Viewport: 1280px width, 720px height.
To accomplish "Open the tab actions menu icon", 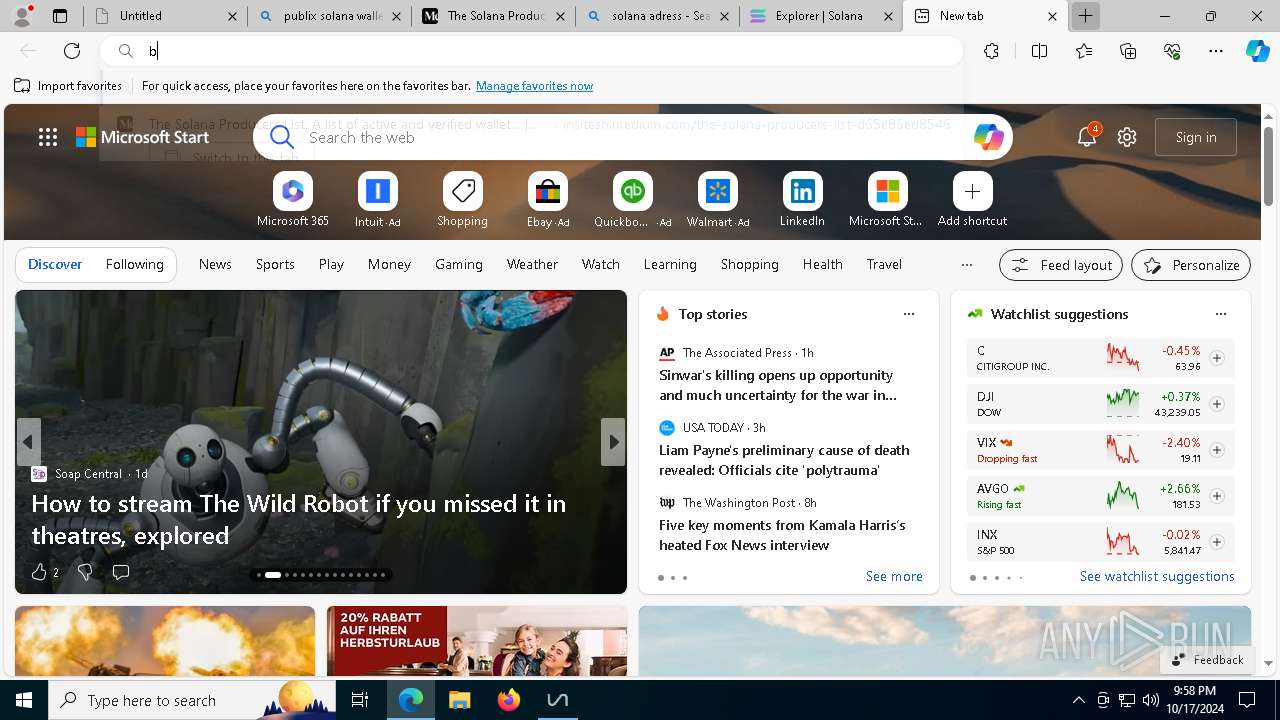I will coord(60,16).
